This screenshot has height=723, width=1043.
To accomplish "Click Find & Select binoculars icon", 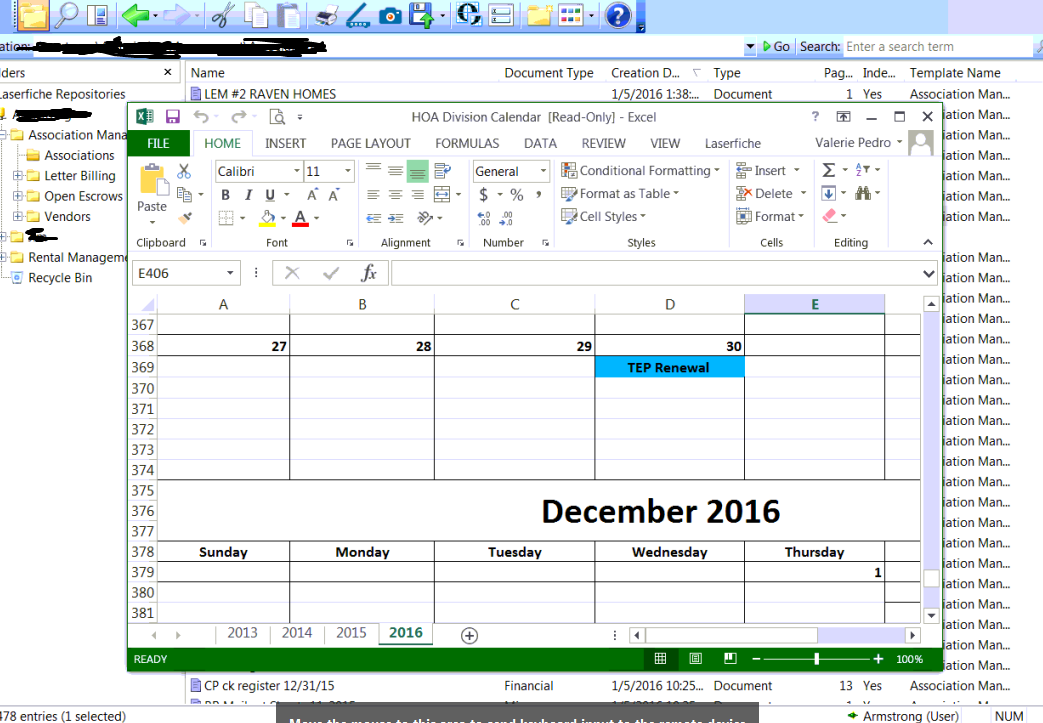I will (863, 193).
